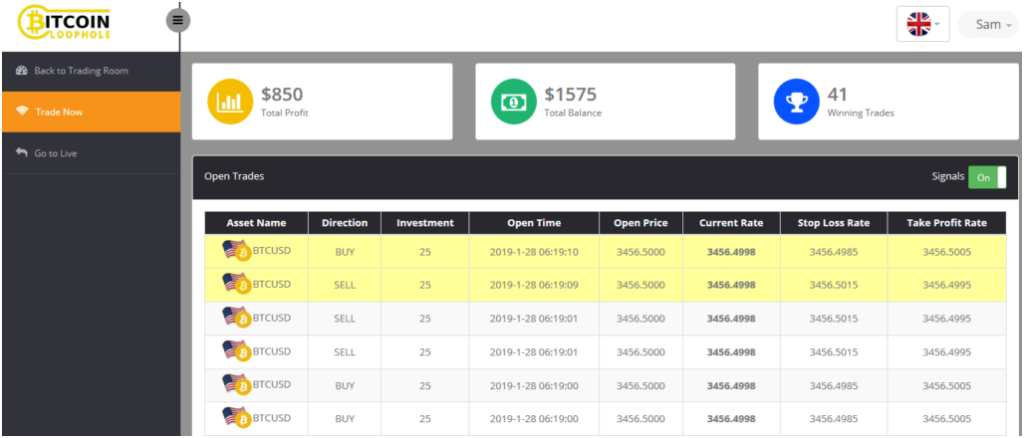Viewport: 1024px width, 438px height.
Task: Click the yellow Total Profit chart icon
Action: coord(231,102)
